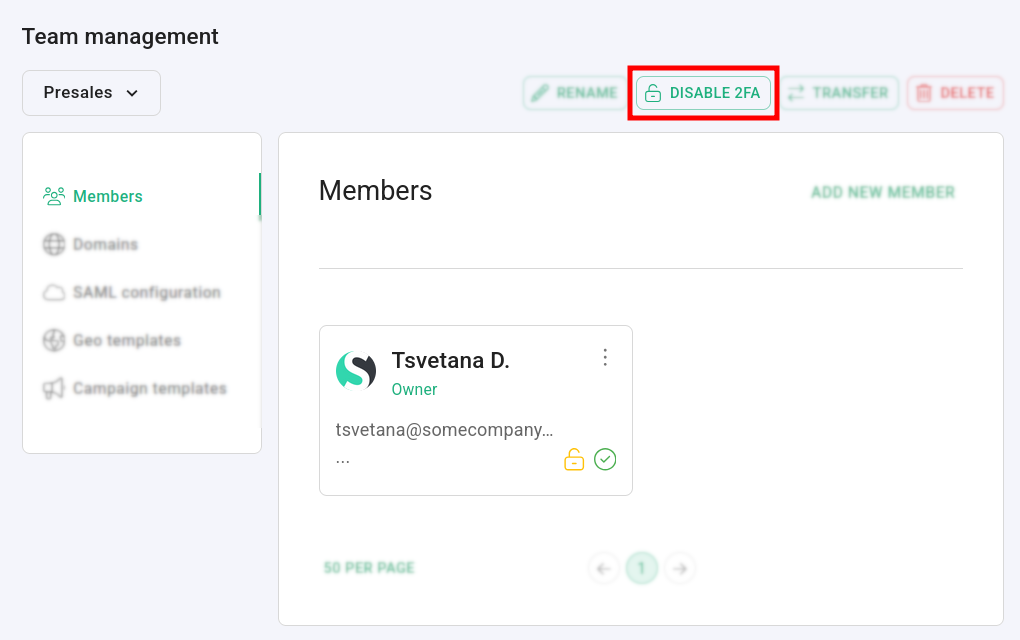Screen dimensions: 1020x640
Task: Open the SAML configuration section
Action: pyautogui.click(x=146, y=293)
